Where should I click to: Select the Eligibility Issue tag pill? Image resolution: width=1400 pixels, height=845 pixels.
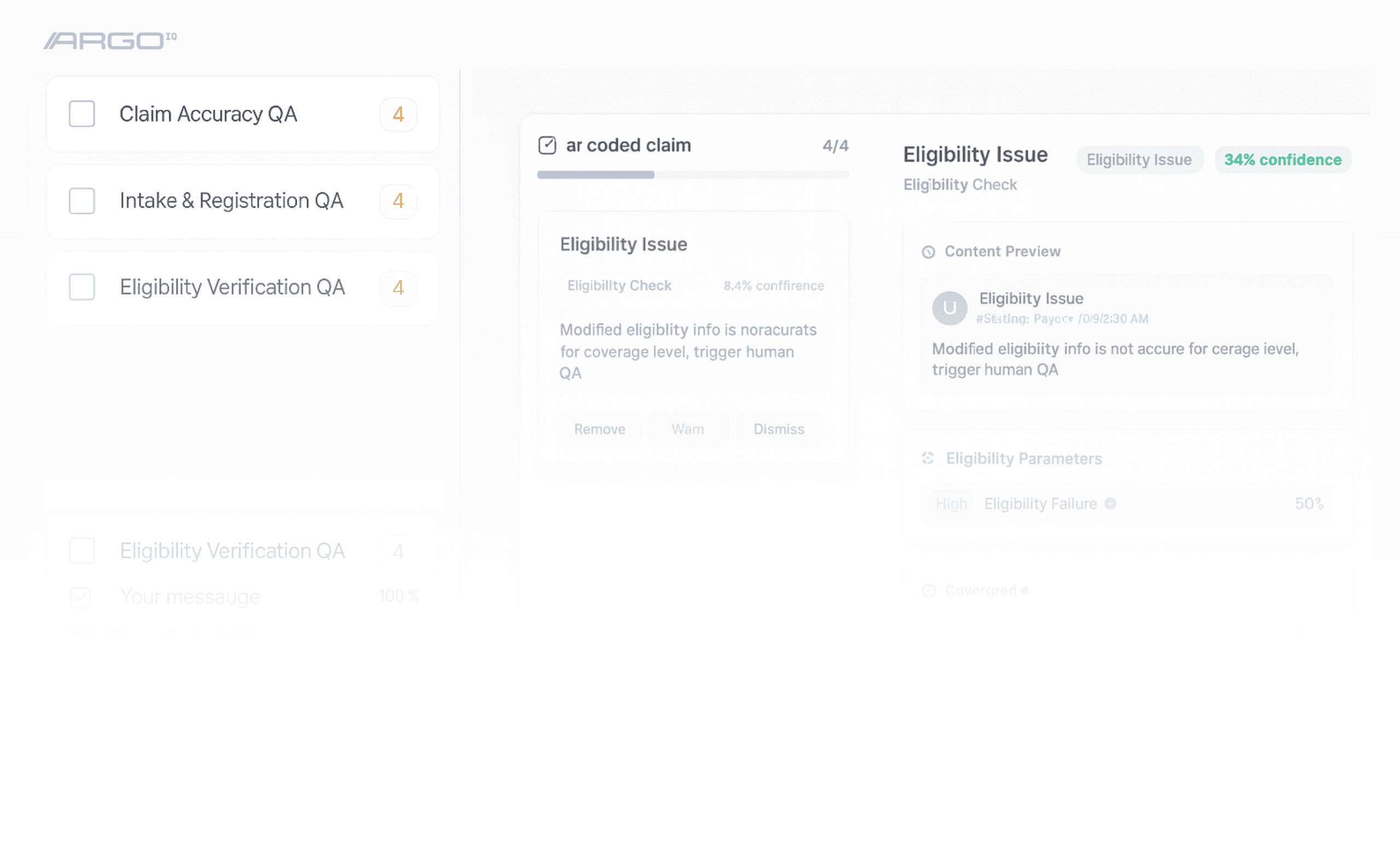[1139, 160]
